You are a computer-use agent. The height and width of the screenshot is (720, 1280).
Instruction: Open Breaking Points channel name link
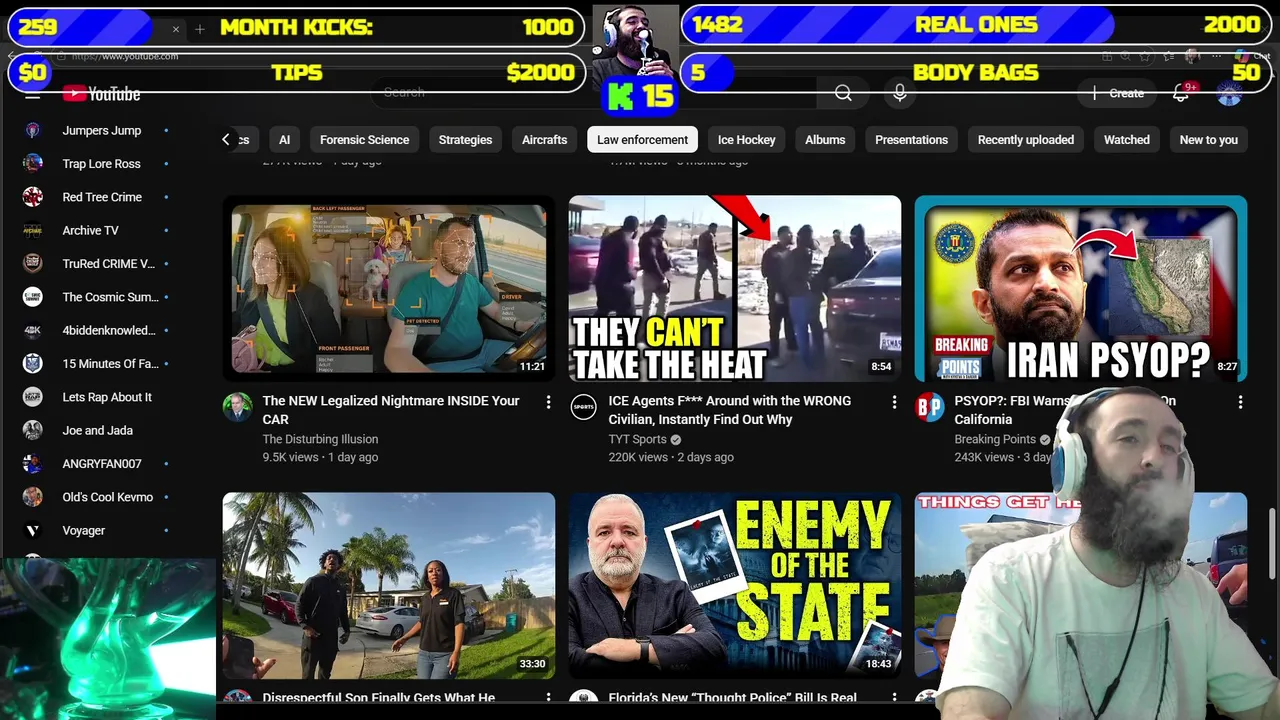click(x=995, y=439)
